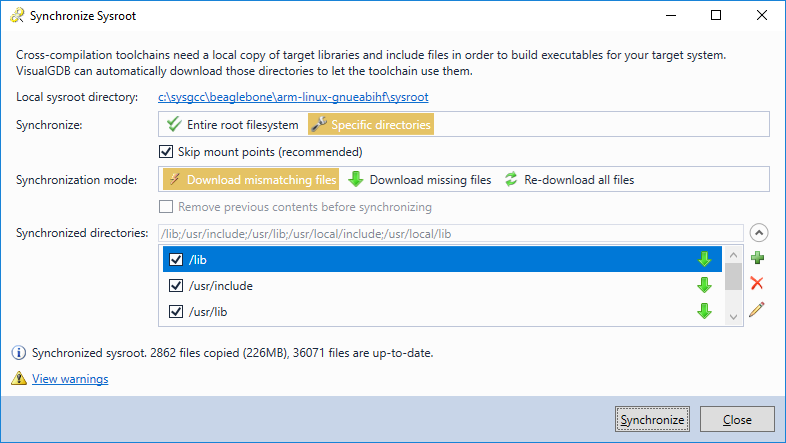This screenshot has width=786, height=443.
Task: Toggle Skip mount points checkbox
Action: click(166, 152)
